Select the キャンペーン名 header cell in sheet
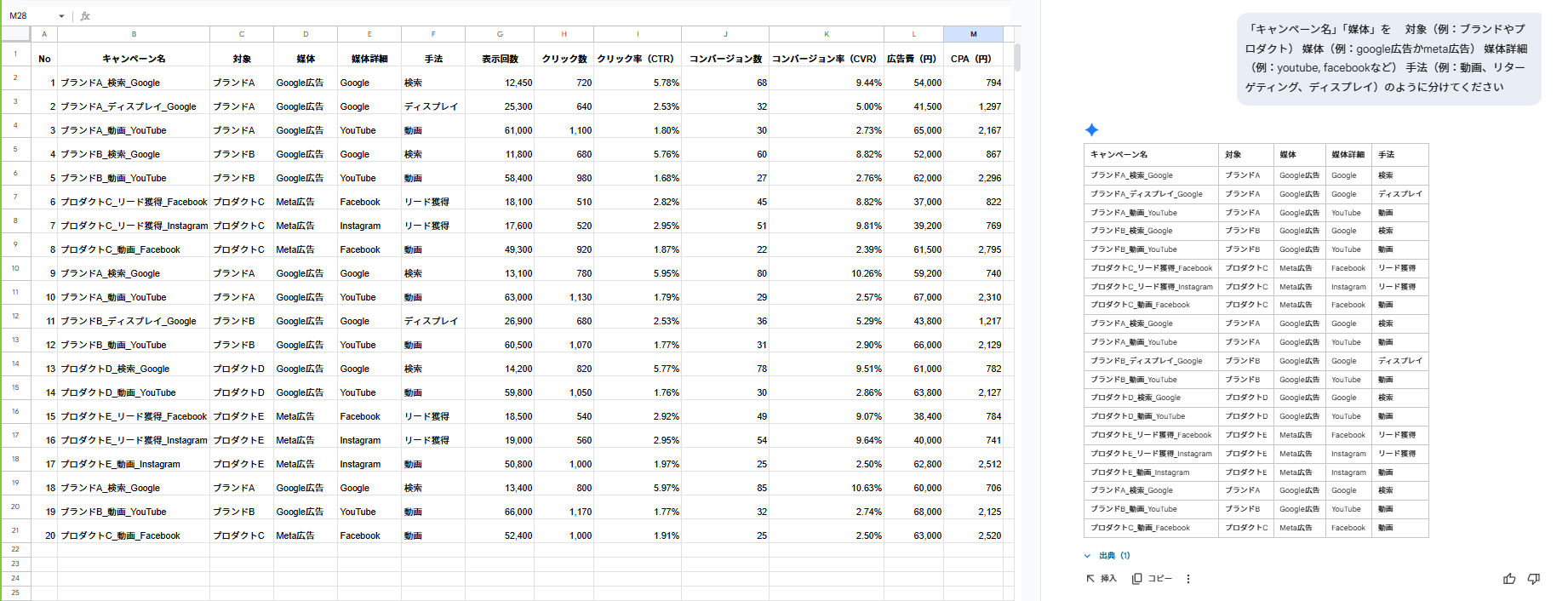The width and height of the screenshot is (1568, 601). click(x=134, y=59)
